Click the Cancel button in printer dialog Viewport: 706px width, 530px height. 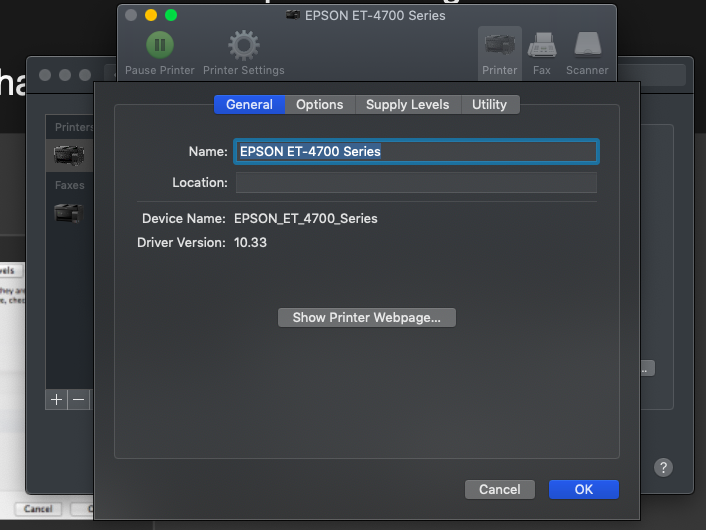click(500, 489)
